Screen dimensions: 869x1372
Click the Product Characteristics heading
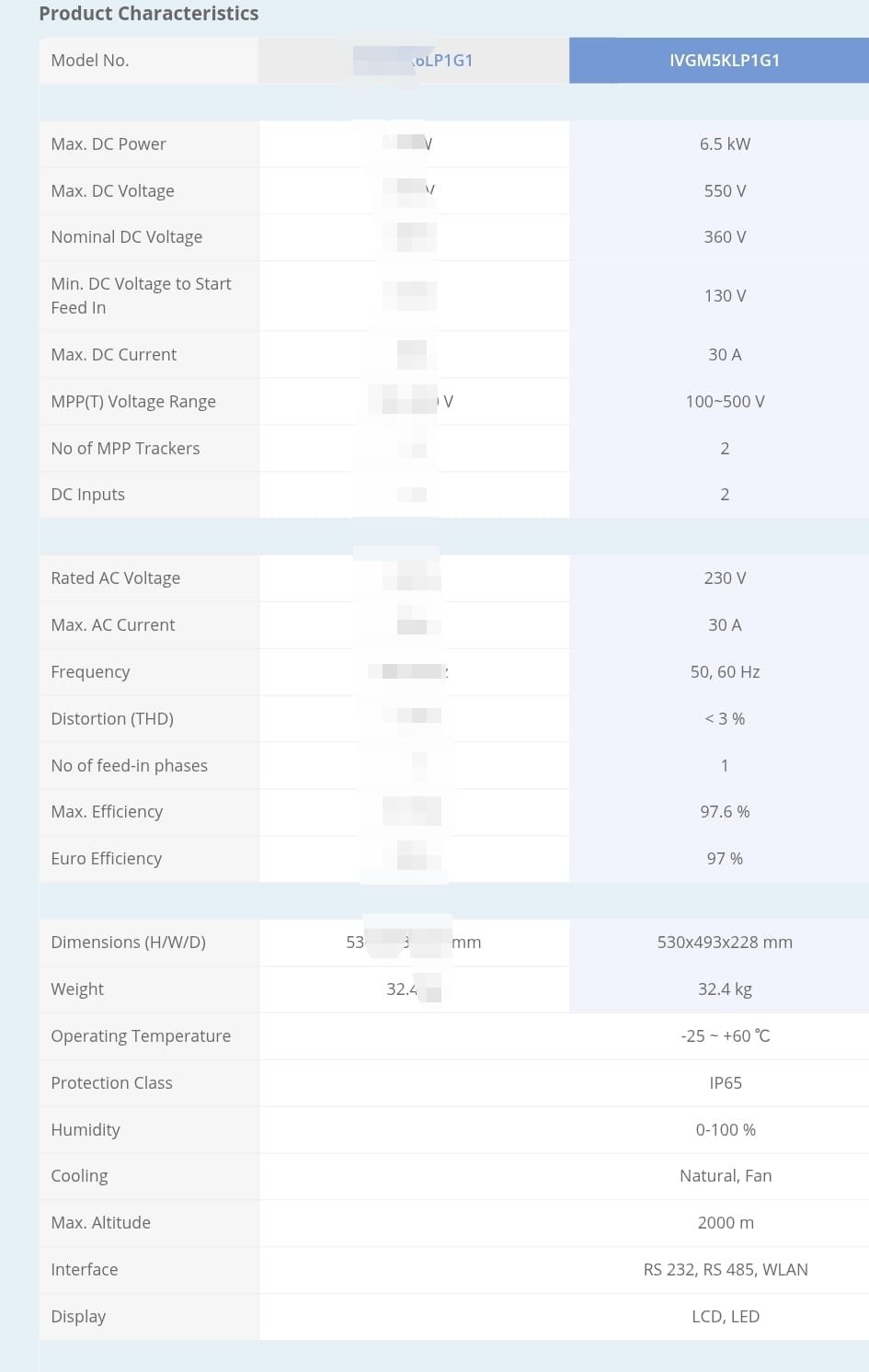[149, 14]
